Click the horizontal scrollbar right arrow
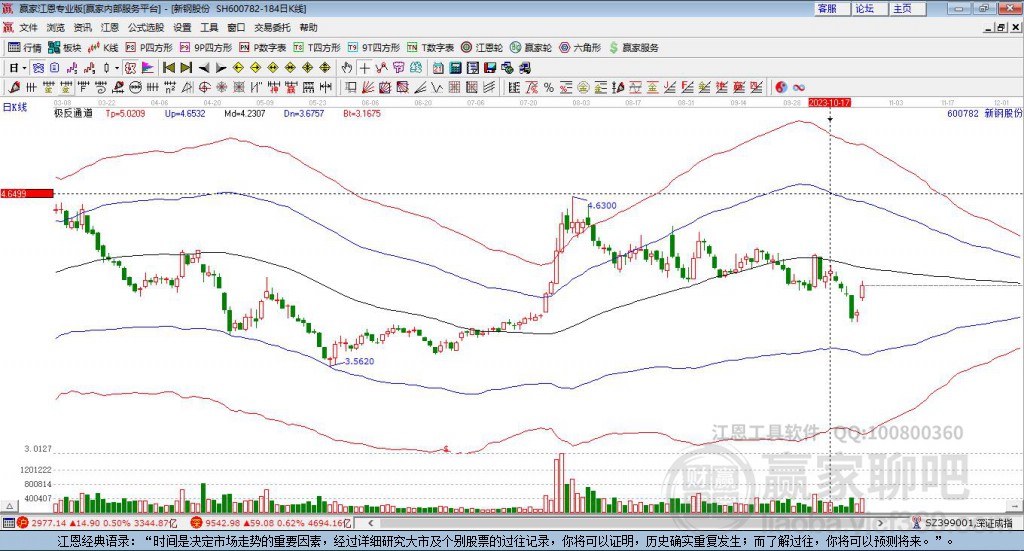 (x=880, y=523)
